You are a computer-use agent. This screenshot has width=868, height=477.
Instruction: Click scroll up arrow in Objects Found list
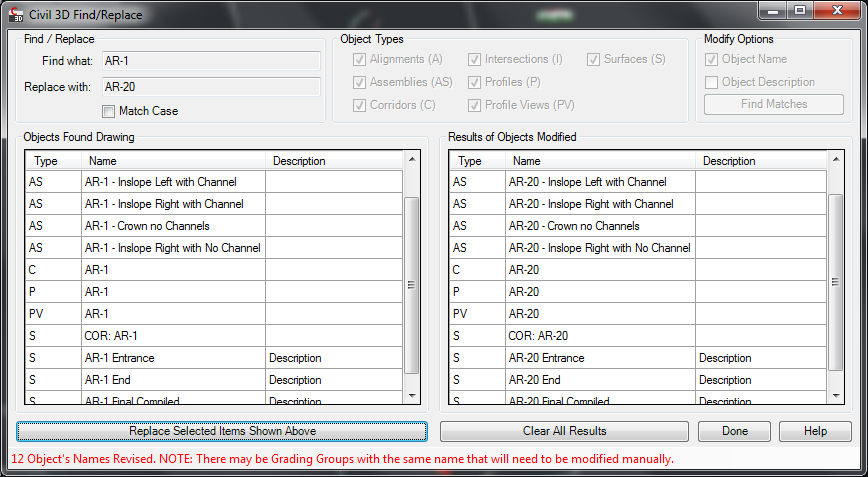pyautogui.click(x=412, y=159)
